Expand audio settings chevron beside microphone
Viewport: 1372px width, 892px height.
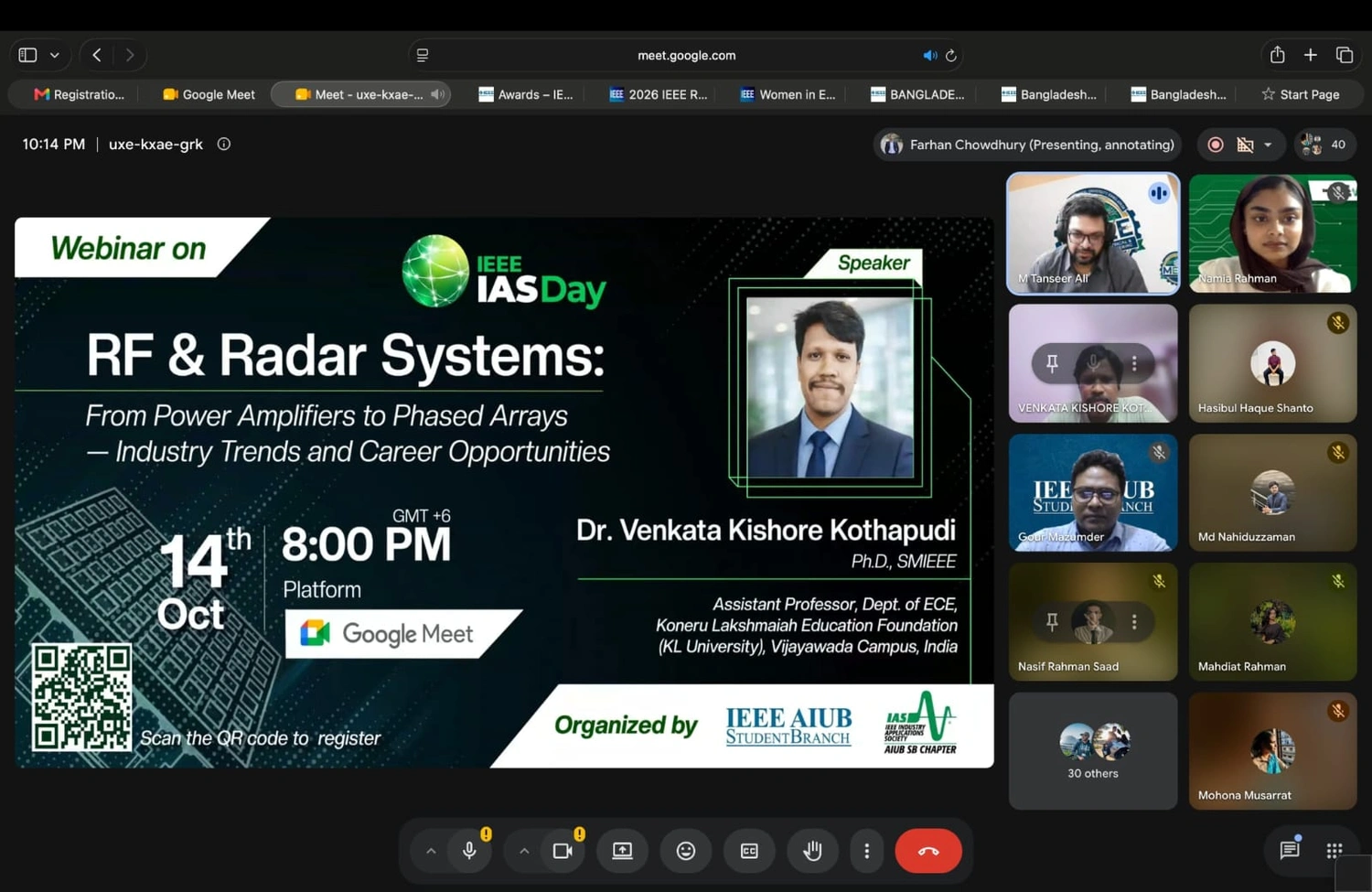point(431,851)
